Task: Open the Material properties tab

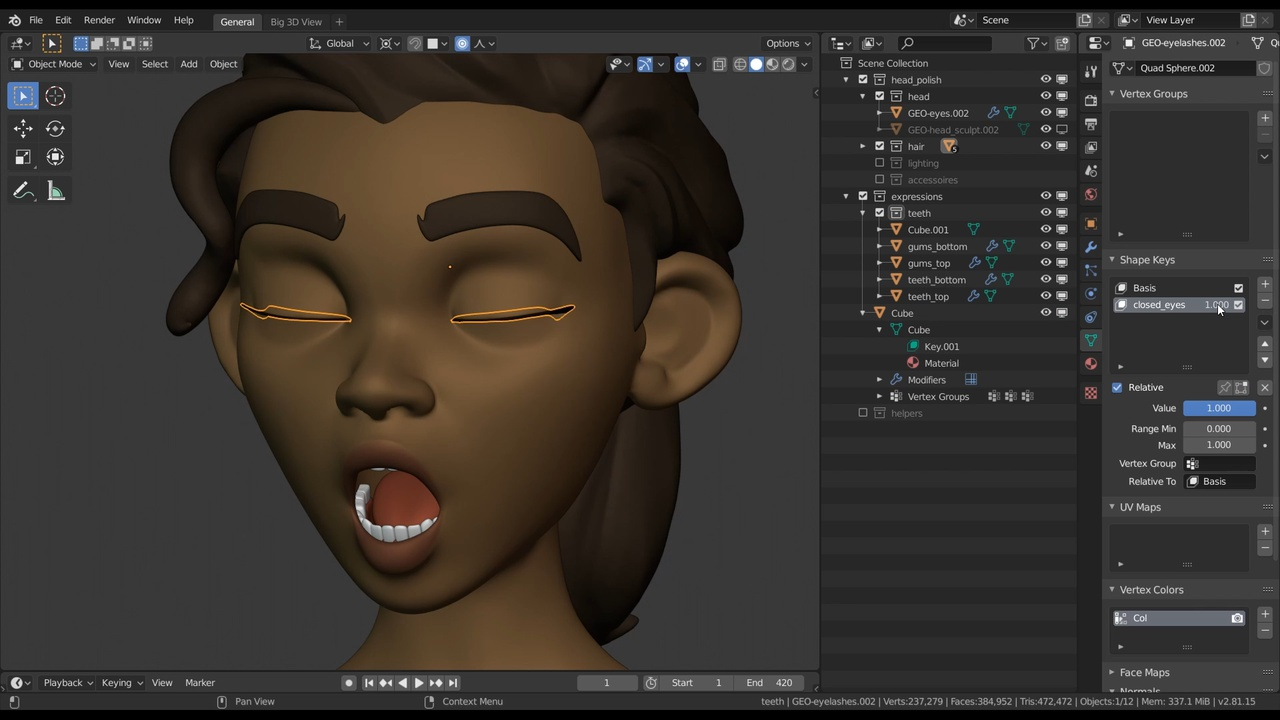Action: point(1090,364)
